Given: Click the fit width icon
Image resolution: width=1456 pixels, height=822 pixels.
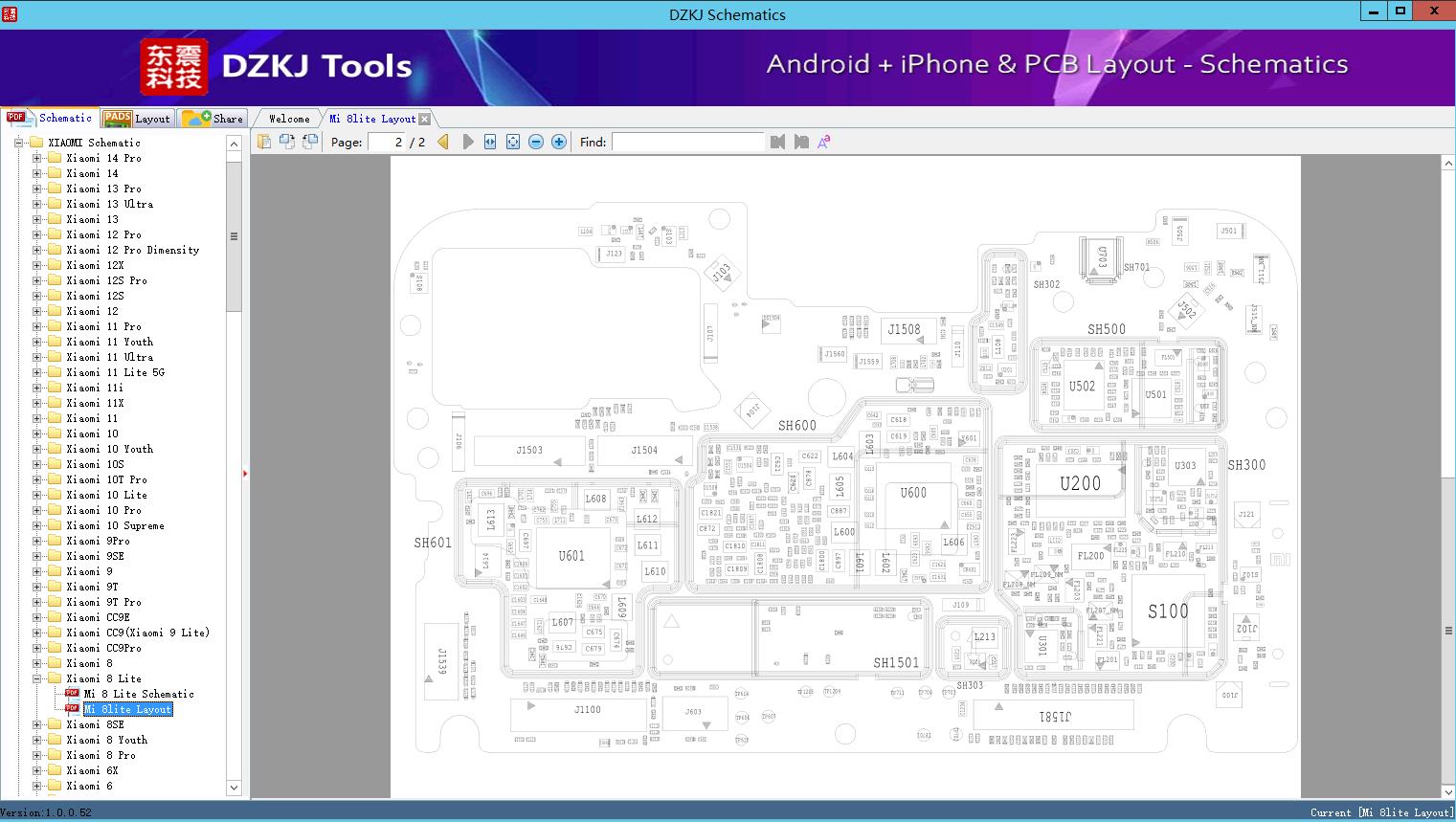Looking at the screenshot, I should [x=490, y=142].
